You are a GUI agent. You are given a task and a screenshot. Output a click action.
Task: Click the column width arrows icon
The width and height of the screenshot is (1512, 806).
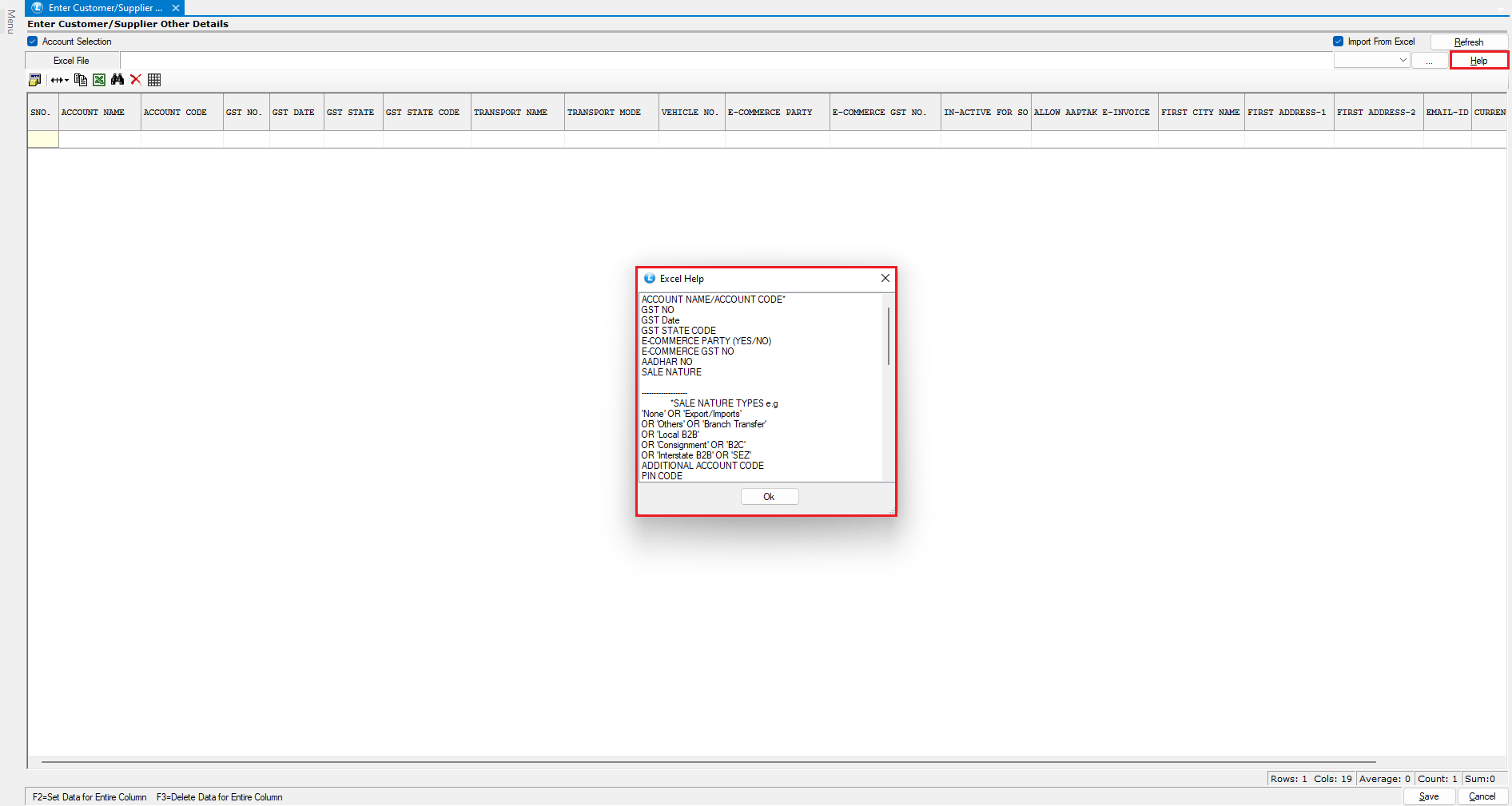tap(57, 80)
